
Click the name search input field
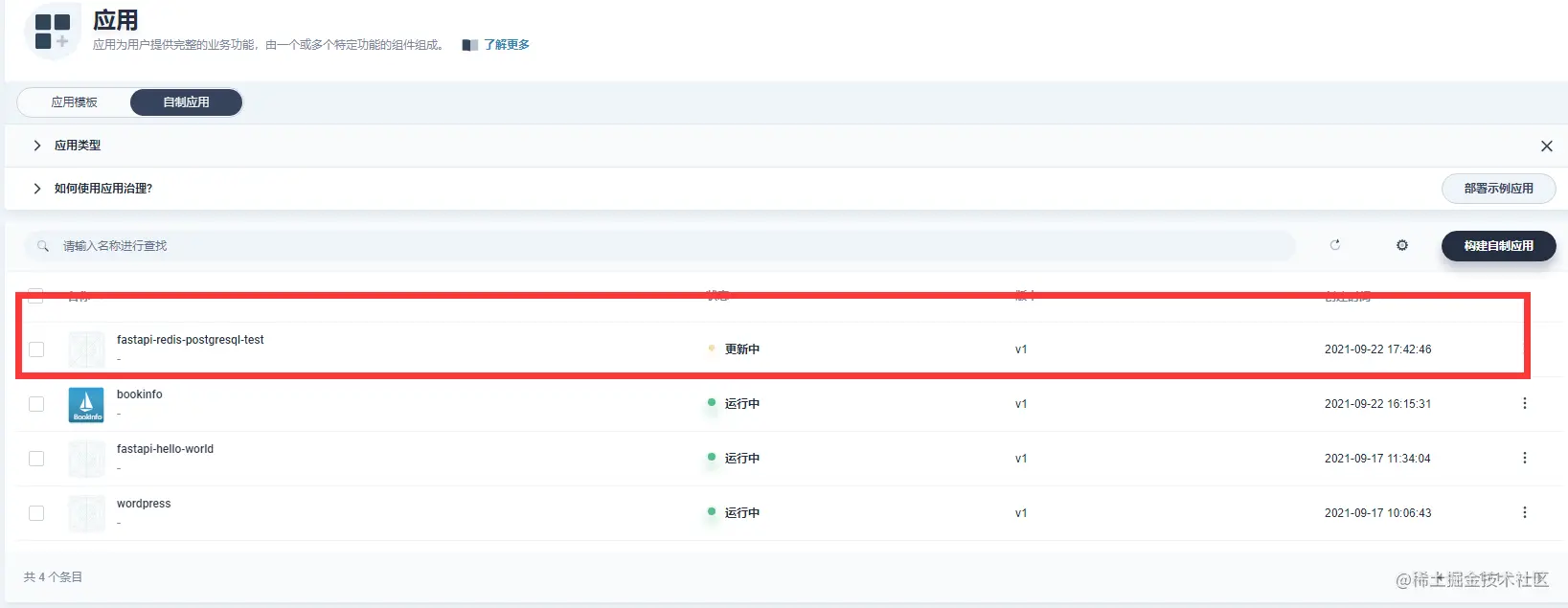(659, 246)
